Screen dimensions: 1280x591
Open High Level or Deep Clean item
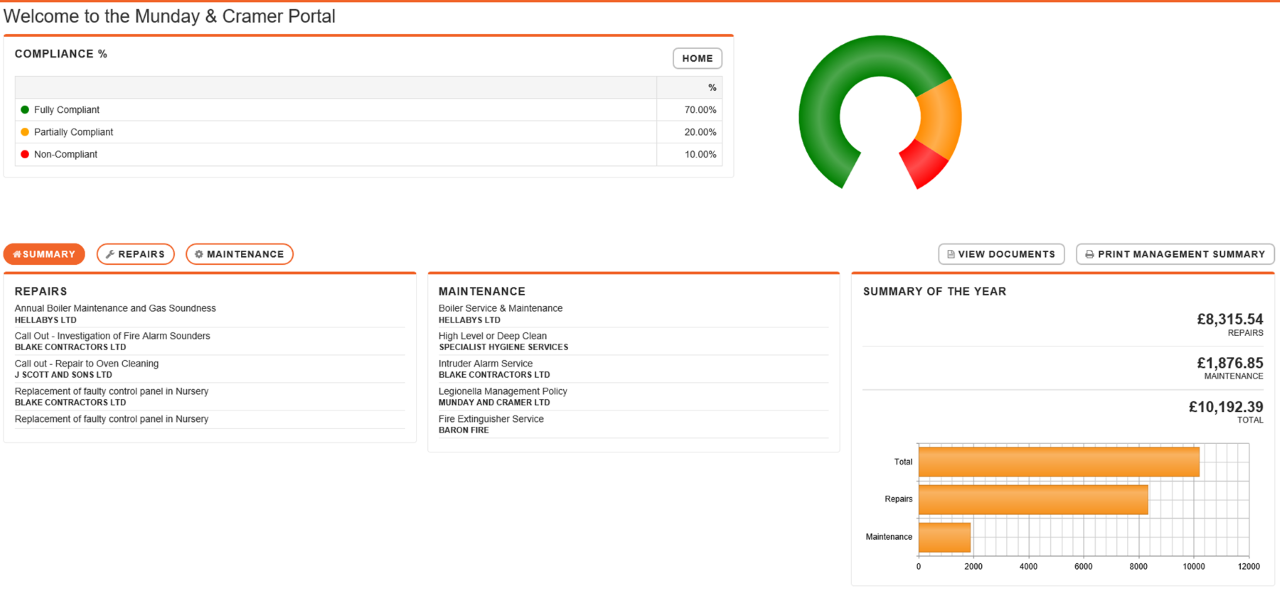click(x=493, y=336)
